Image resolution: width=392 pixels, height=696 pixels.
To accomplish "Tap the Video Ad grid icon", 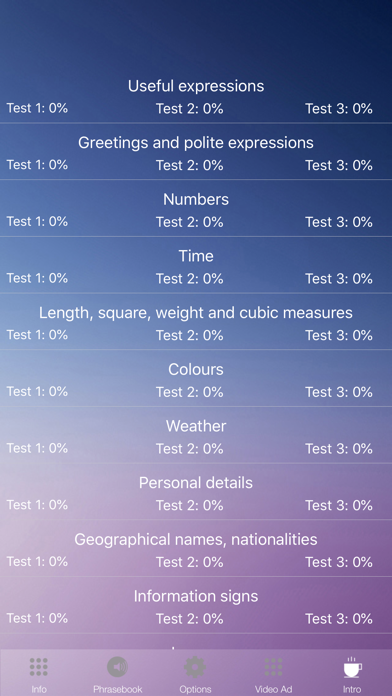I will pyautogui.click(x=273, y=667).
